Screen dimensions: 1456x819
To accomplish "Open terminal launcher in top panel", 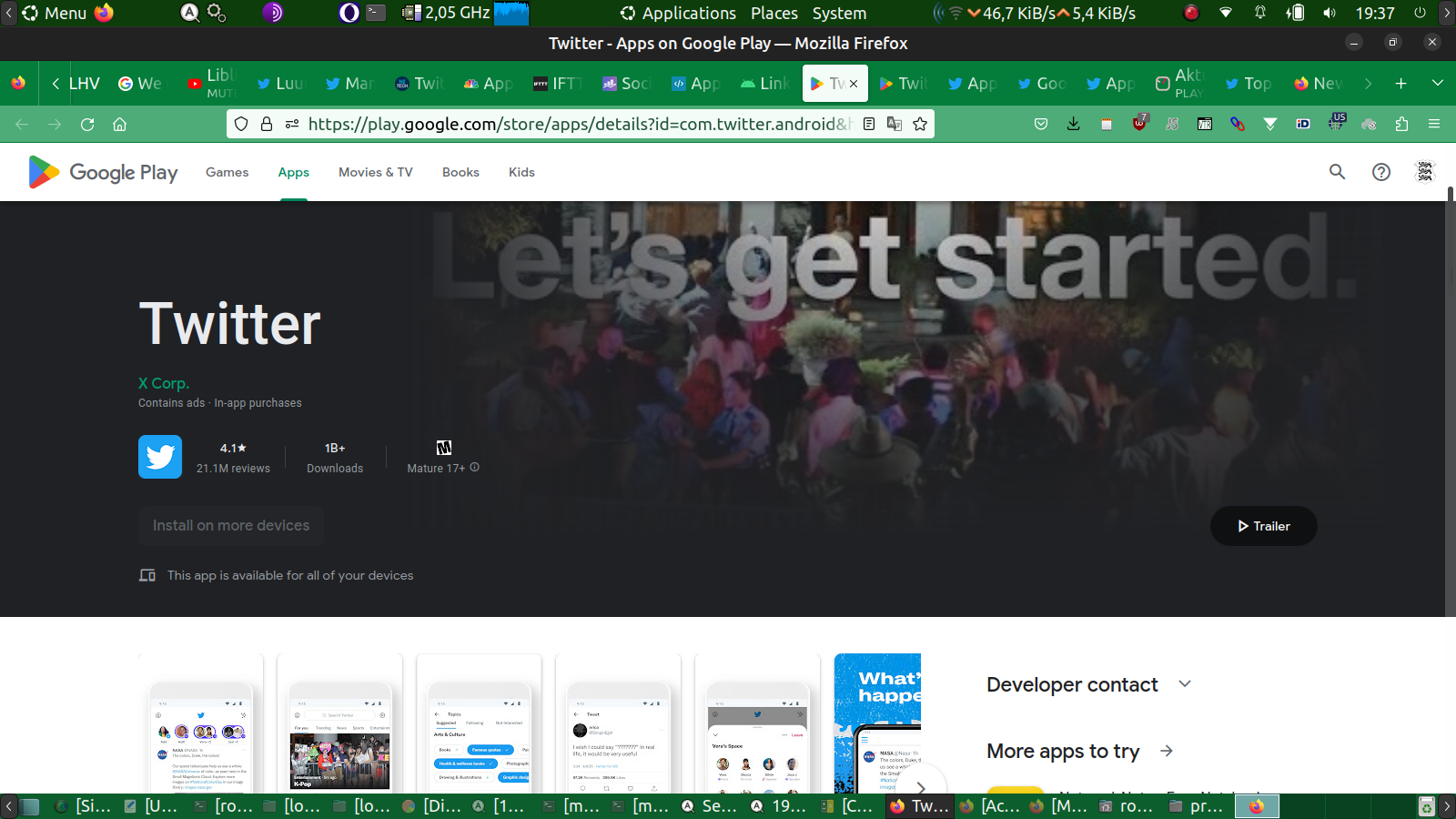I will (376, 13).
